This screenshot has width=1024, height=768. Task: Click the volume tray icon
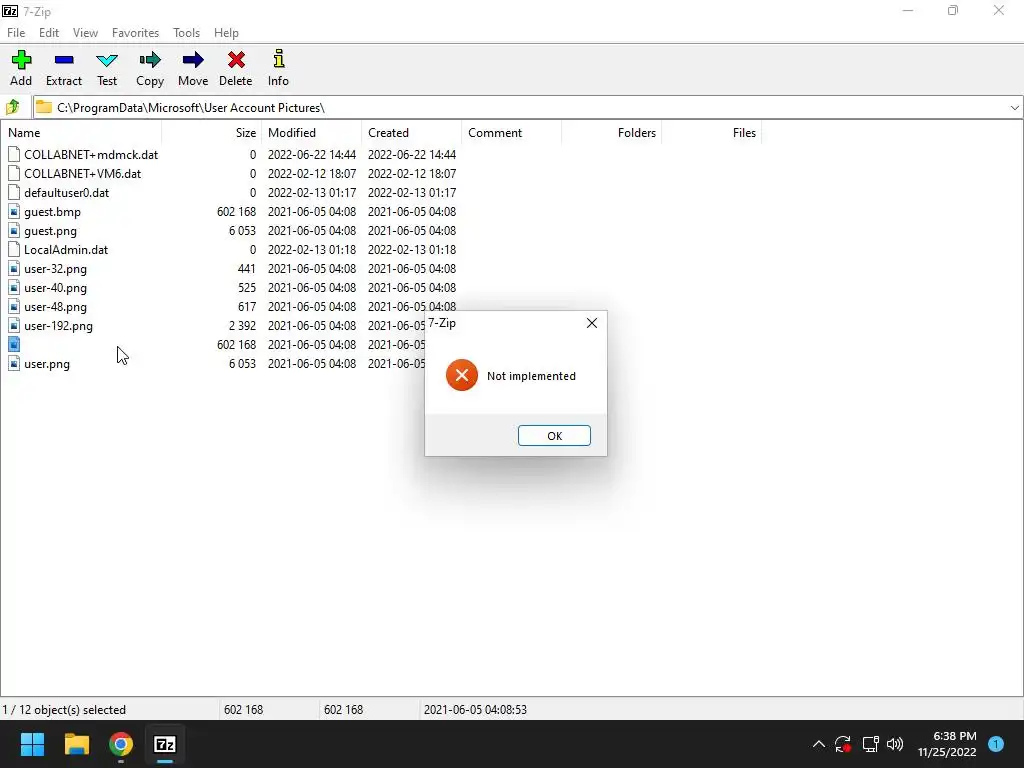point(895,744)
